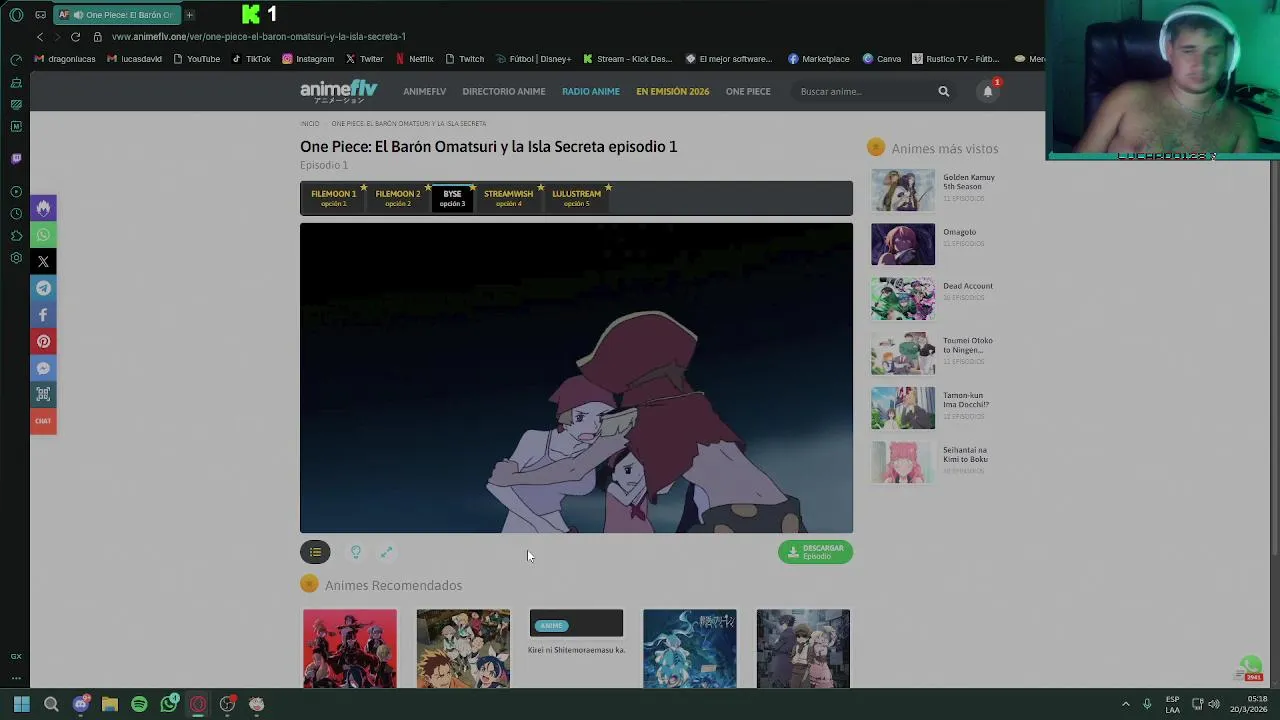Share on X sidebar icon
The width and height of the screenshot is (1280, 720).
43,261
